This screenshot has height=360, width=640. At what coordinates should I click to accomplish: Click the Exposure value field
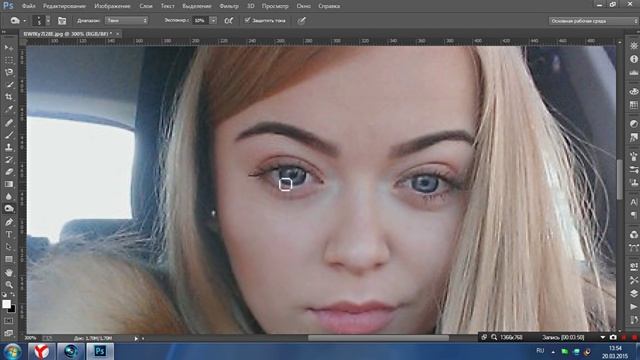pyautogui.click(x=200, y=20)
